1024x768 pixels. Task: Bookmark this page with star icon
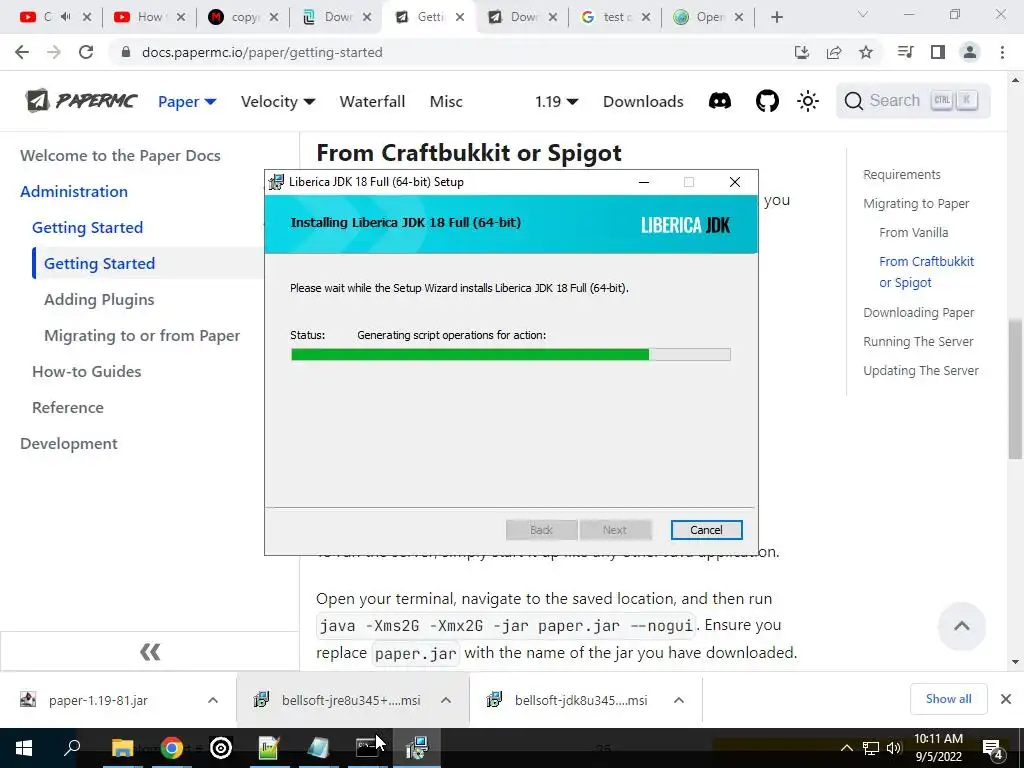pyautogui.click(x=866, y=52)
